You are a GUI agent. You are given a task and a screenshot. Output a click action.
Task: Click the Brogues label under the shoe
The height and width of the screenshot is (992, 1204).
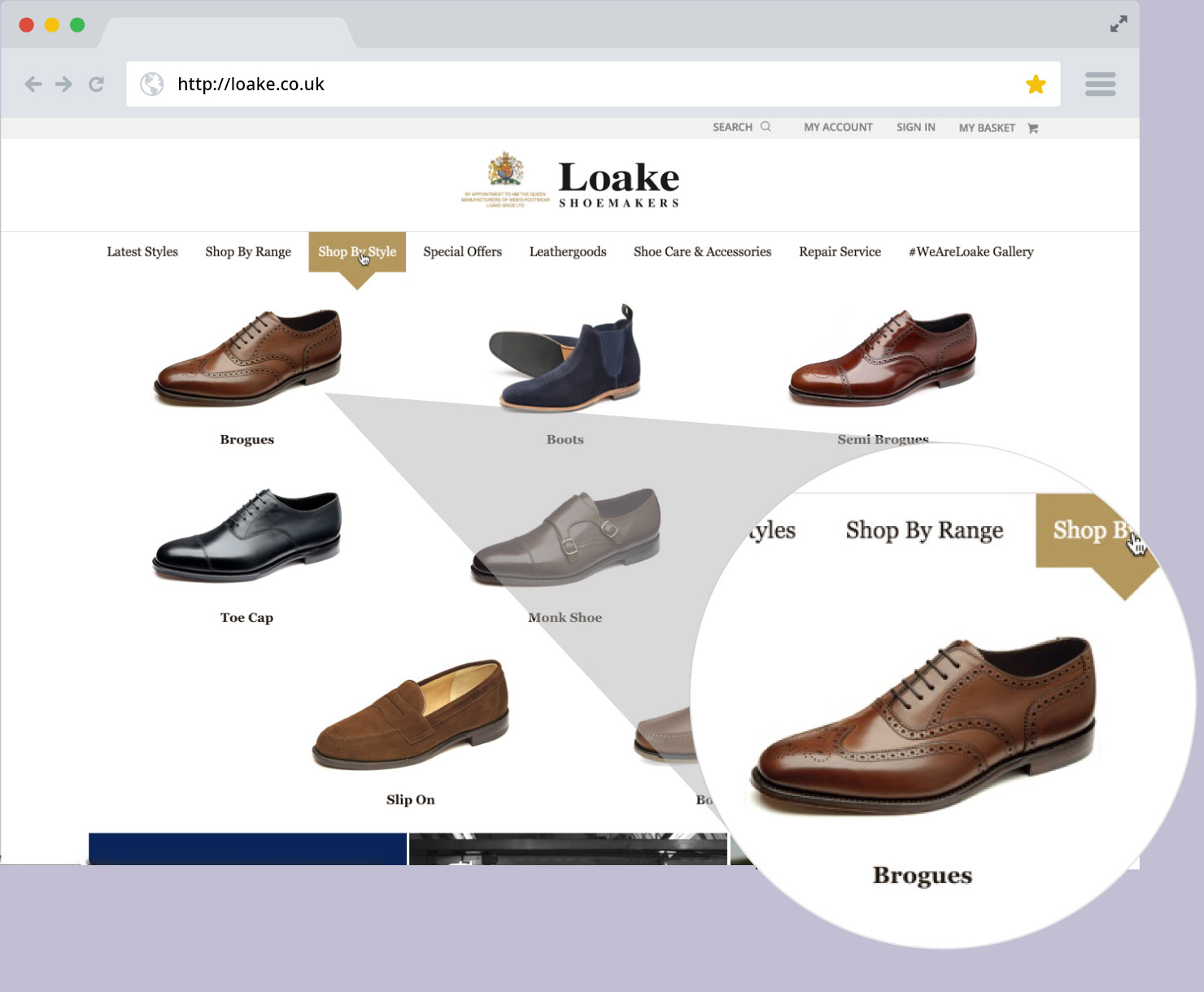[x=247, y=439]
